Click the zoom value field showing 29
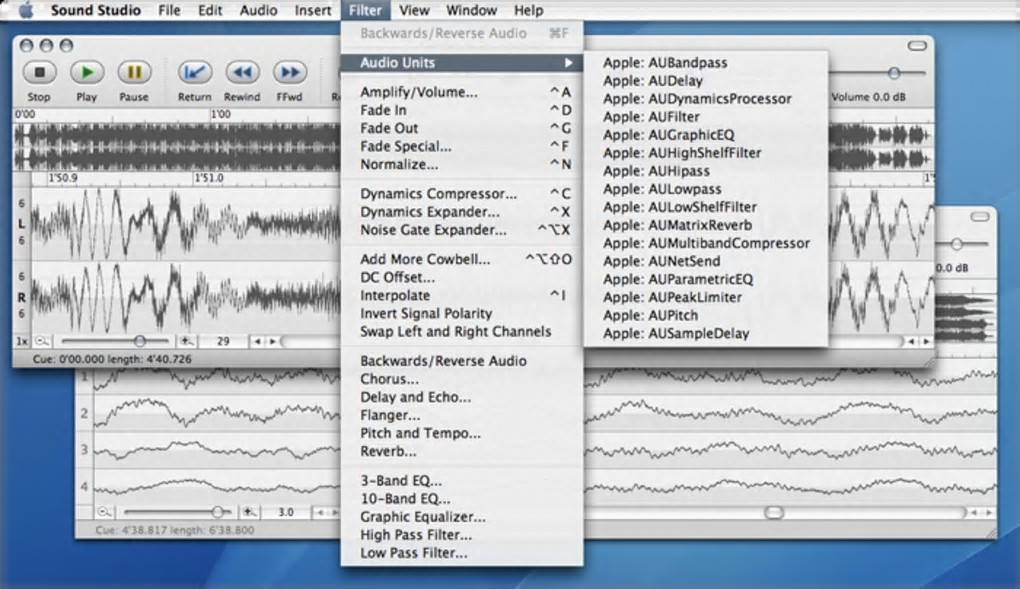The image size is (1020, 589). [x=223, y=341]
